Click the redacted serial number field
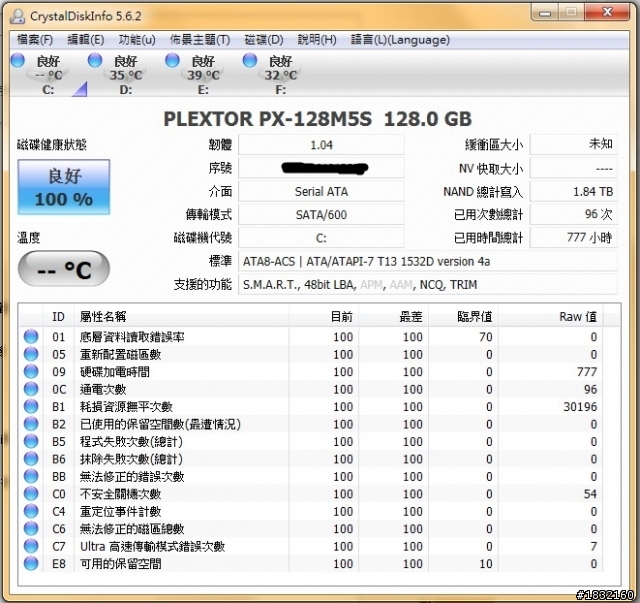 coord(321,168)
